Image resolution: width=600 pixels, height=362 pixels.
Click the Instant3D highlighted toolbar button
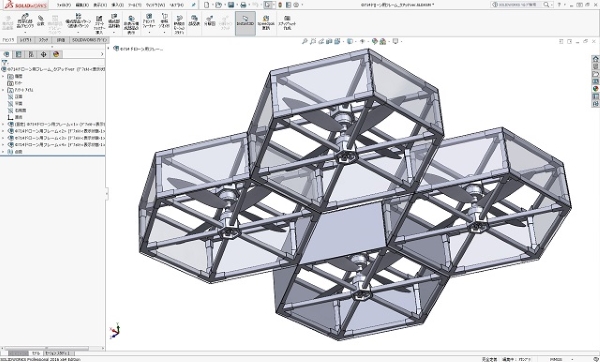245,23
